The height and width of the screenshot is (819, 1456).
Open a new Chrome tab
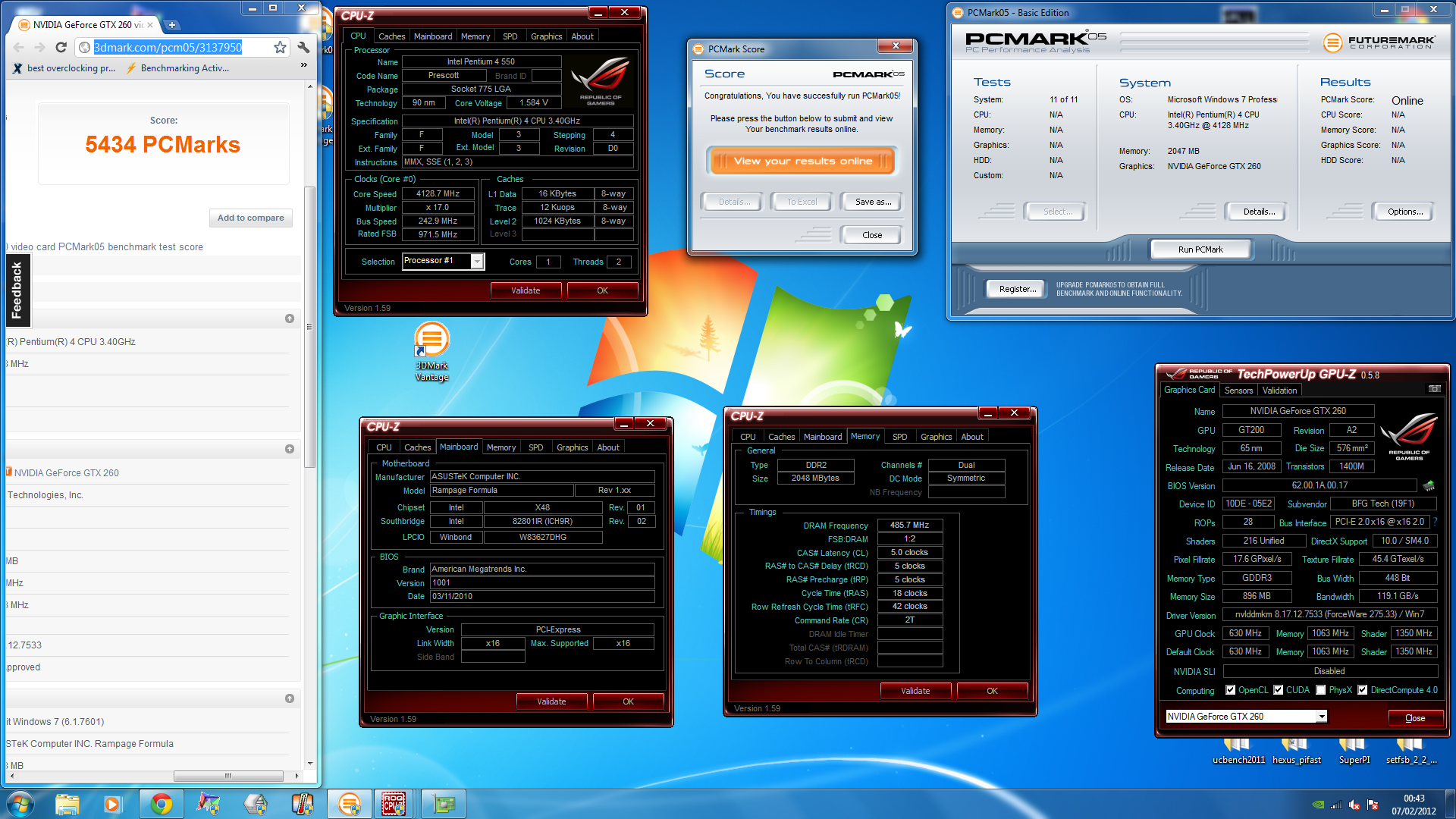[172, 25]
